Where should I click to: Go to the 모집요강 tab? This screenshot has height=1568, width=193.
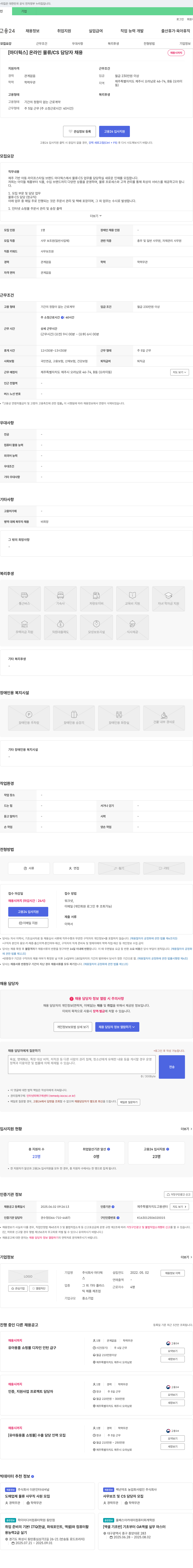pos(6,44)
